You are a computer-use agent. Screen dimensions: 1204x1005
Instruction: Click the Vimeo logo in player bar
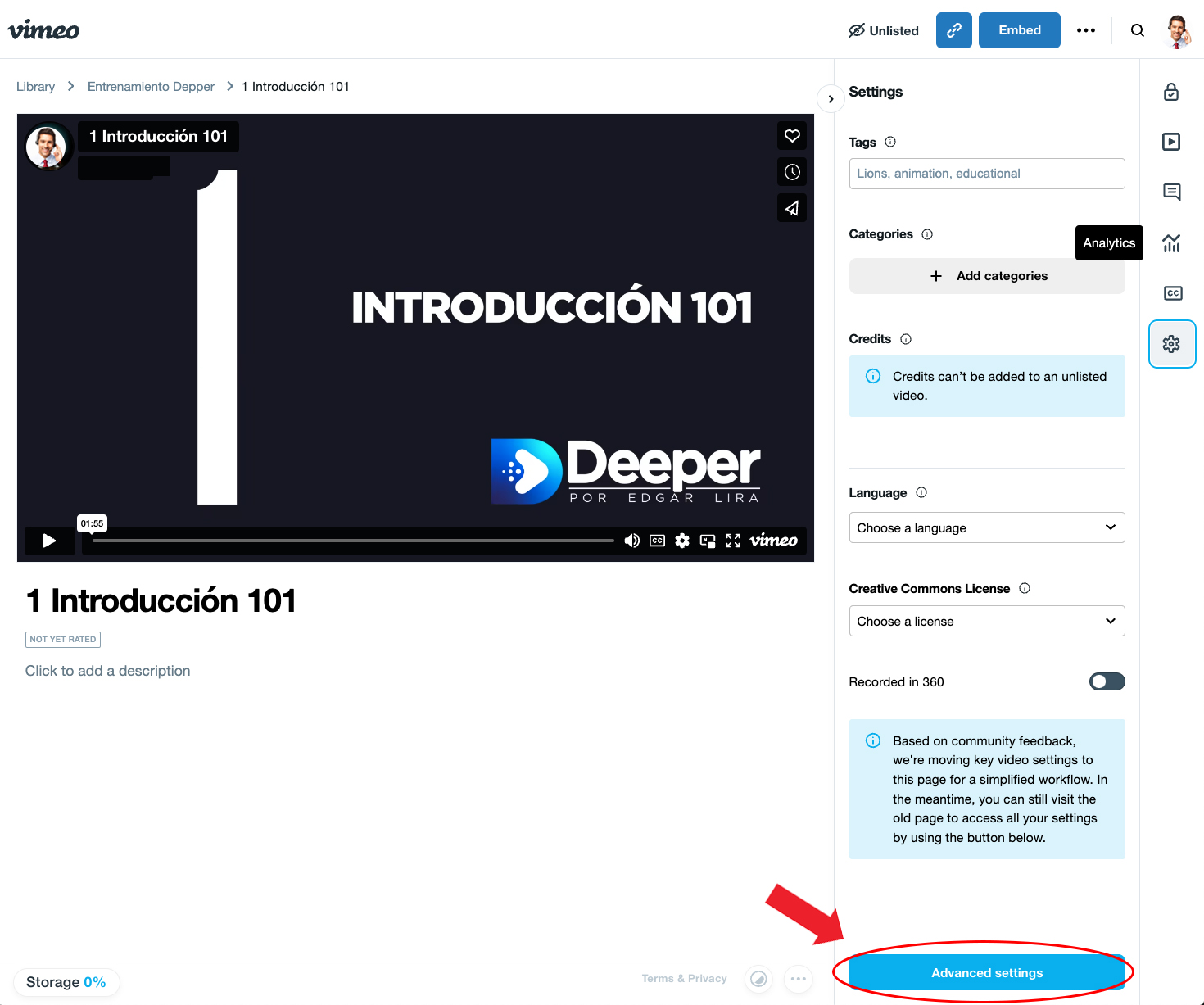point(774,541)
